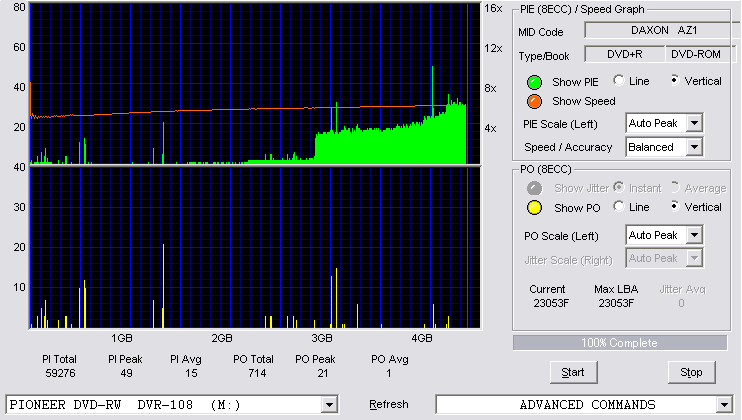Open the PIONEER DVD-RW drive dropdown arrow
The image size is (742, 420).
329,405
